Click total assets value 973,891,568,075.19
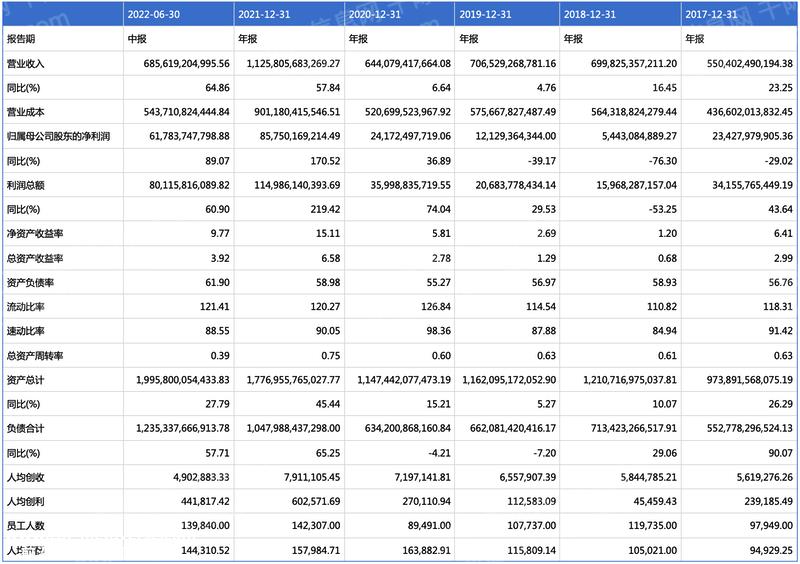 pos(750,380)
